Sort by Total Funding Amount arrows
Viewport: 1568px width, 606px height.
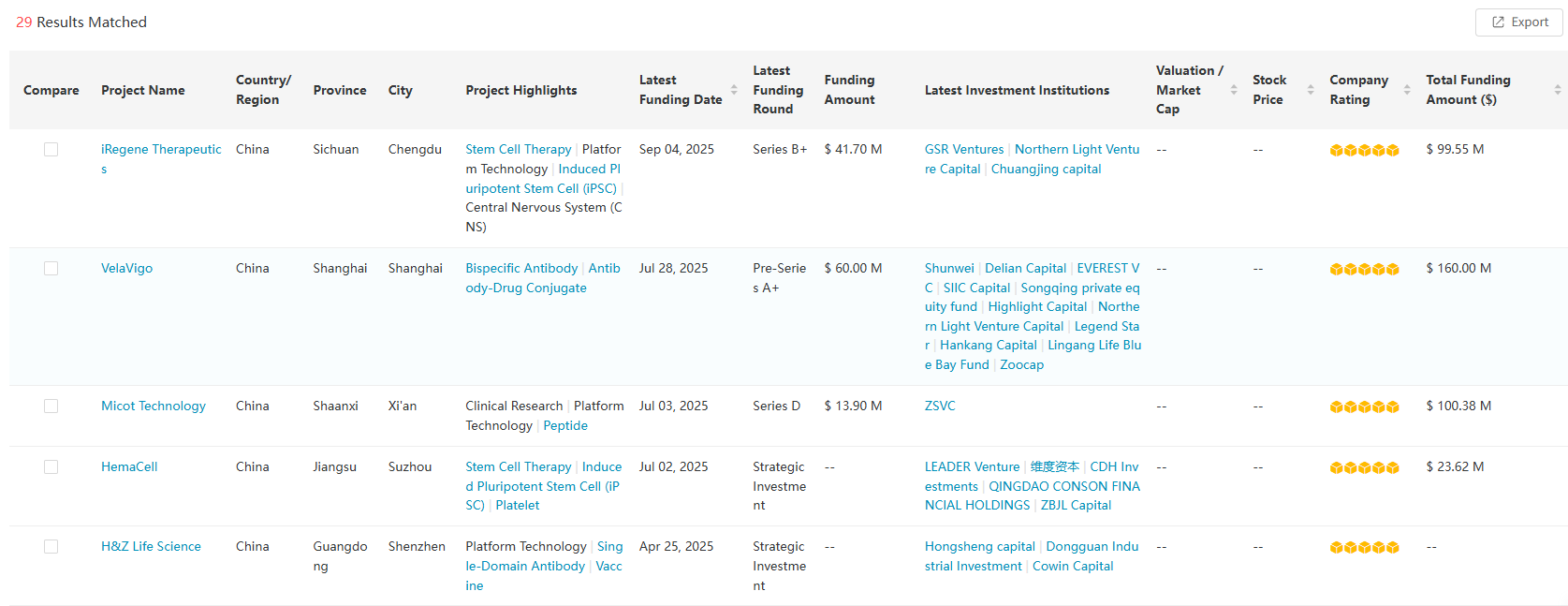point(1558,90)
